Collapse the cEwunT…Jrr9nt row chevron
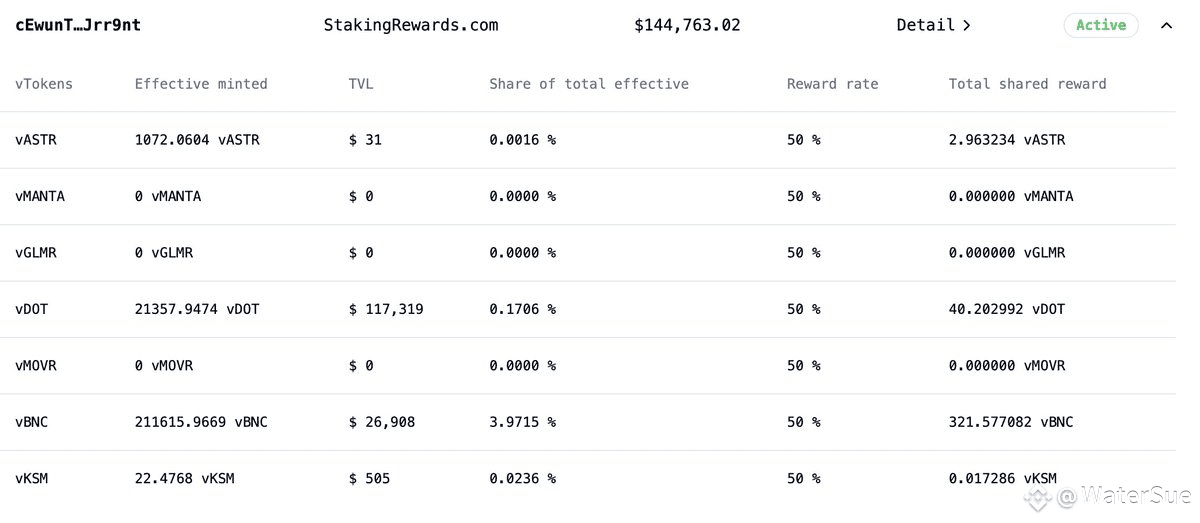The height and width of the screenshot is (523, 1200). [x=1166, y=26]
